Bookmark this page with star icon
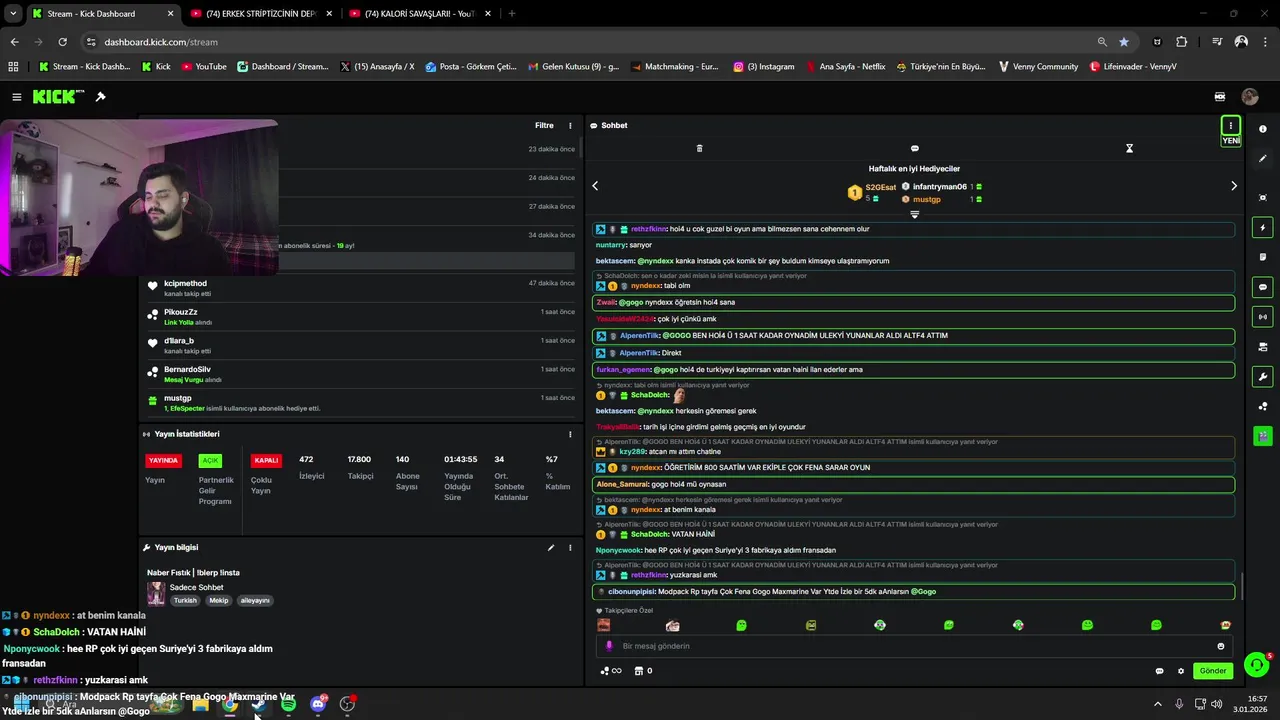Image resolution: width=1280 pixels, height=720 pixels. click(1124, 42)
